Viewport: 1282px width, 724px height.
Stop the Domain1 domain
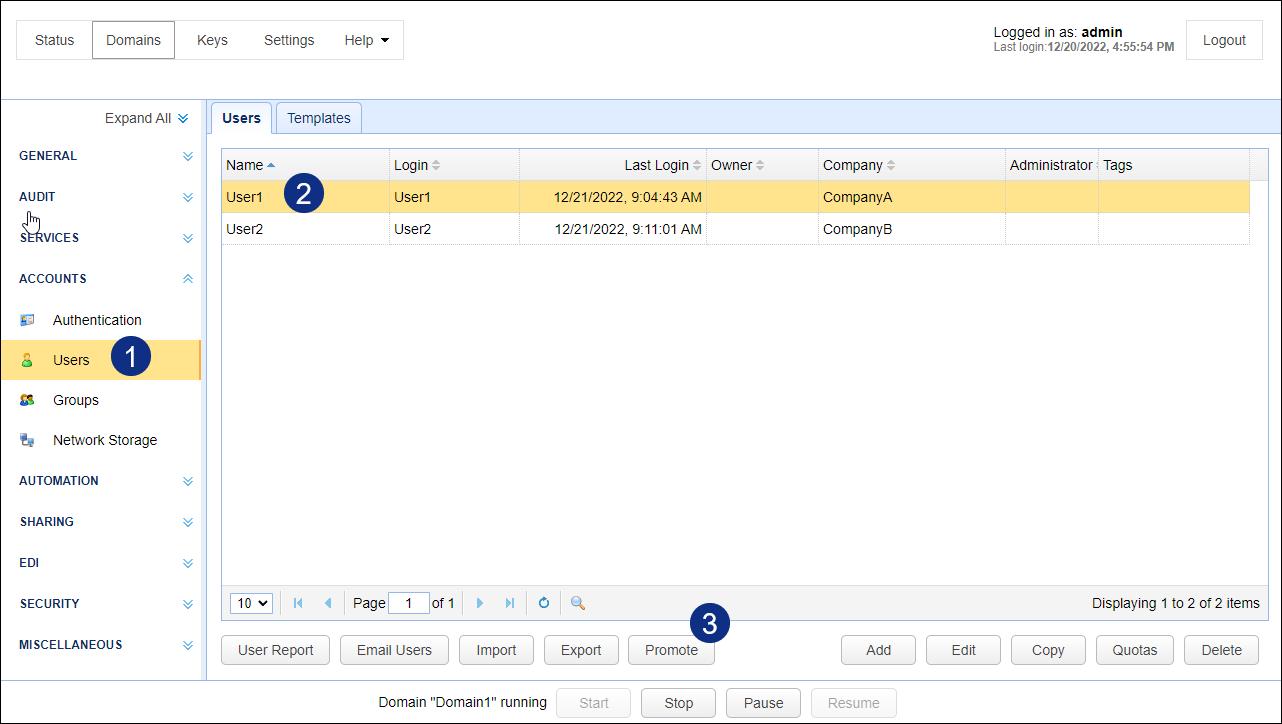point(678,703)
